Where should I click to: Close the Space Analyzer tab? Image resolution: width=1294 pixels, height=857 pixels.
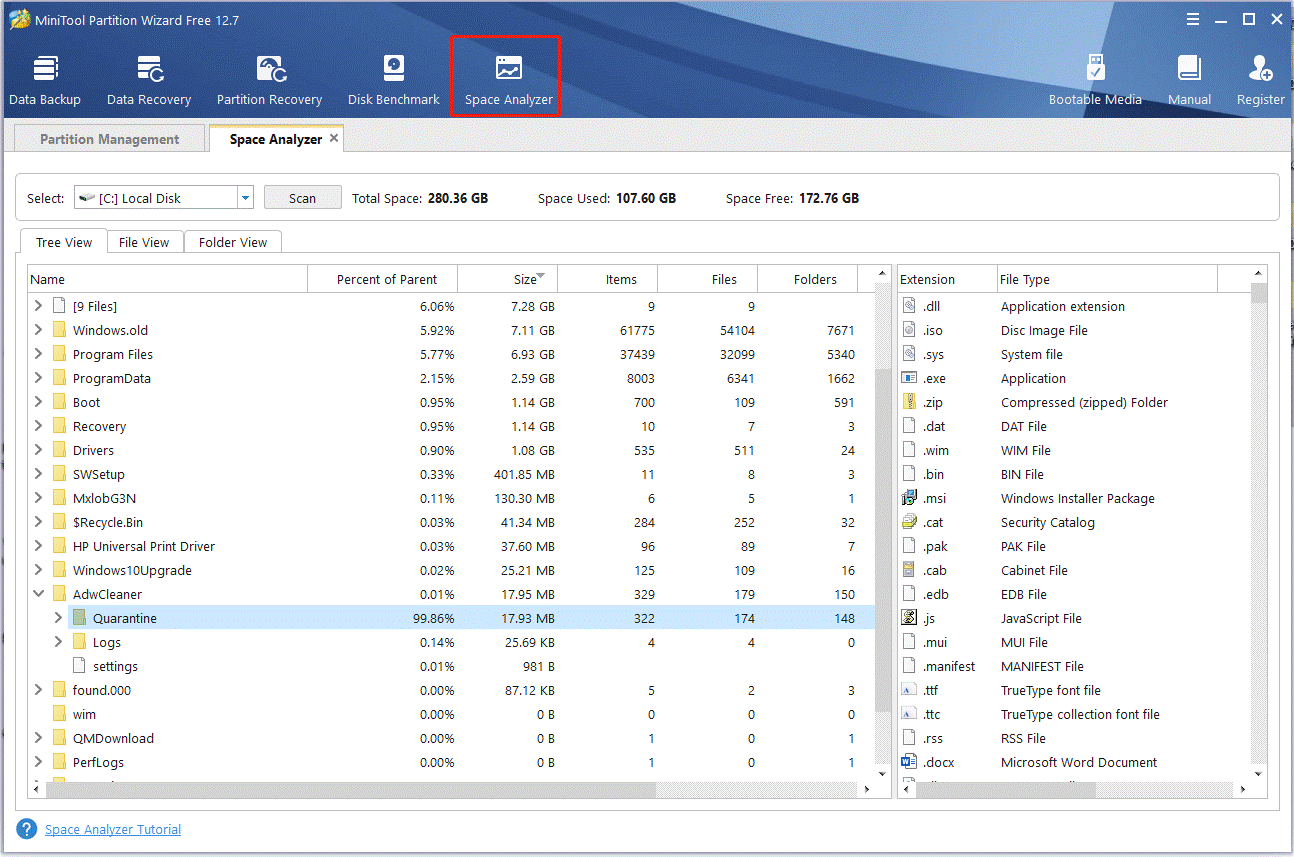[x=334, y=138]
